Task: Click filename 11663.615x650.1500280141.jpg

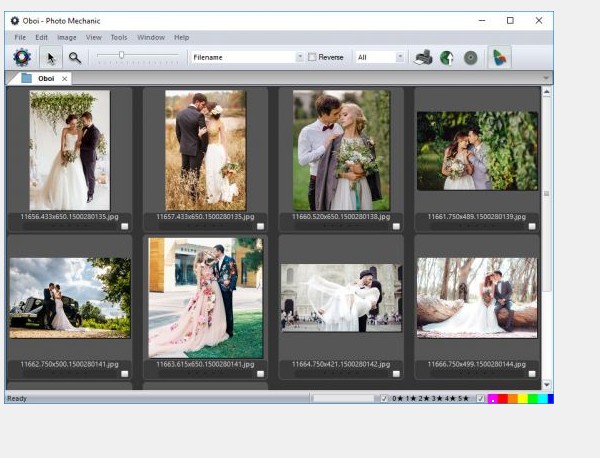Action: [205, 364]
